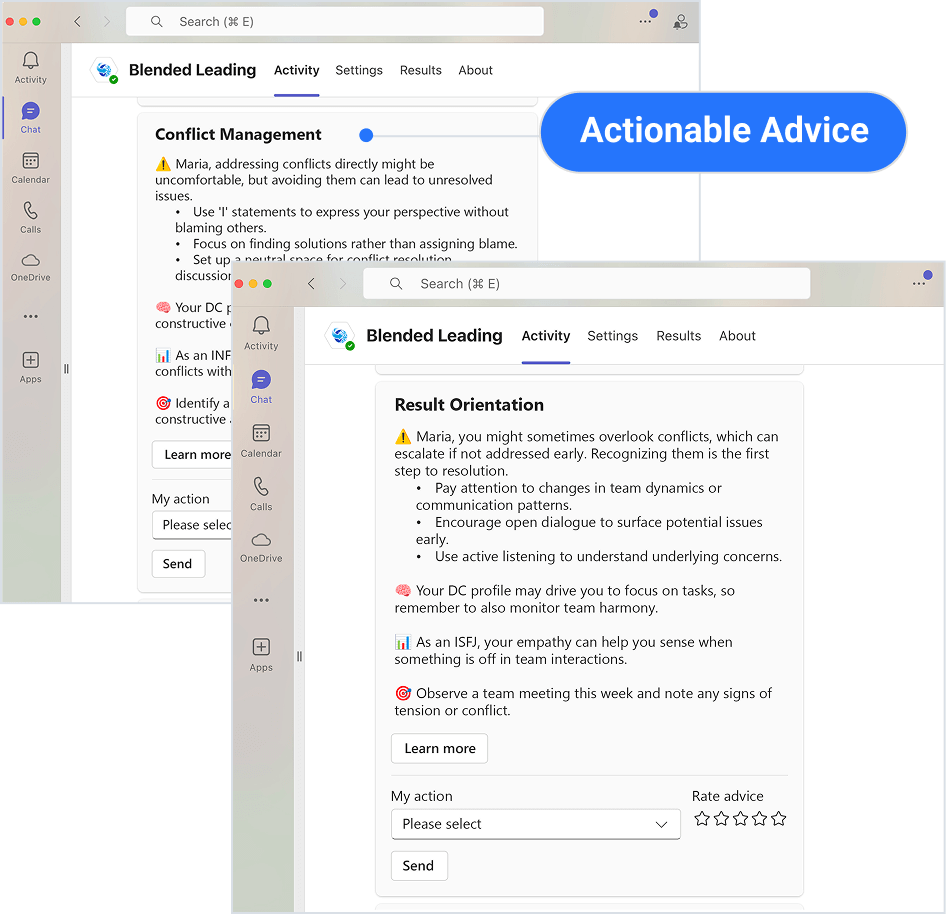Open the Results tab in the back window

coord(420,70)
